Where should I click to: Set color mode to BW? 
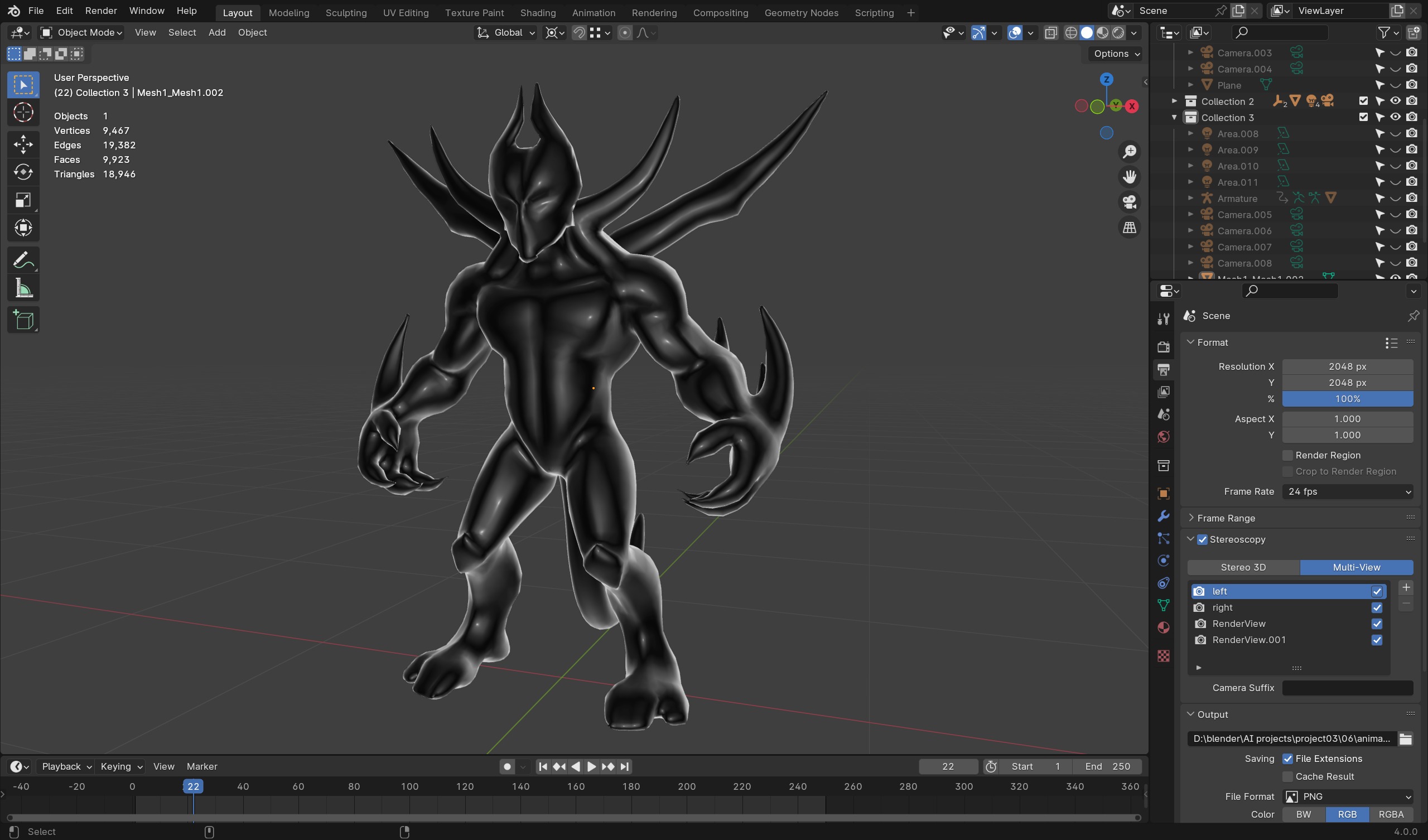1304,814
